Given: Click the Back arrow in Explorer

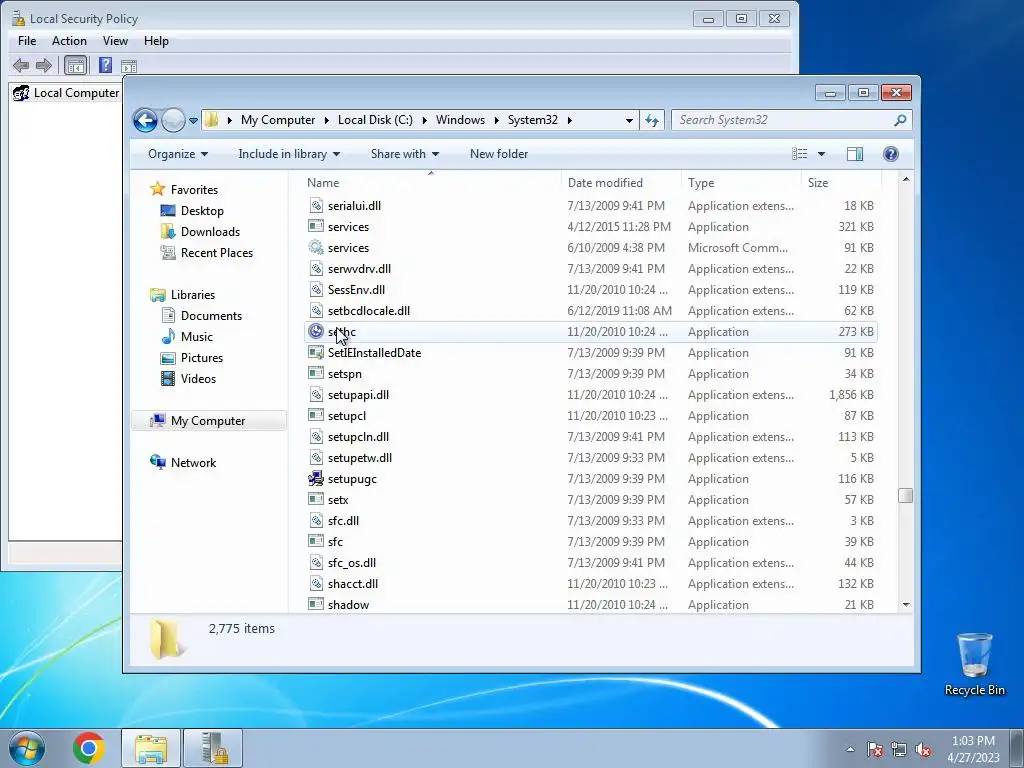Looking at the screenshot, I should [145, 120].
